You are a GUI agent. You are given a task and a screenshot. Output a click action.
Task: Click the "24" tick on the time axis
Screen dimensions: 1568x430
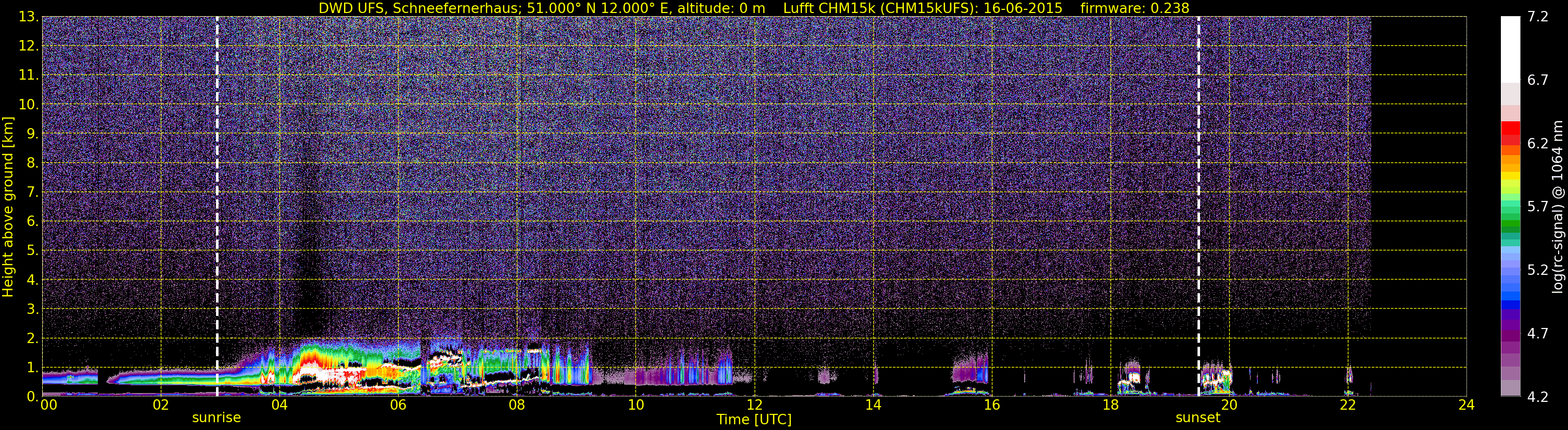pos(1467,405)
